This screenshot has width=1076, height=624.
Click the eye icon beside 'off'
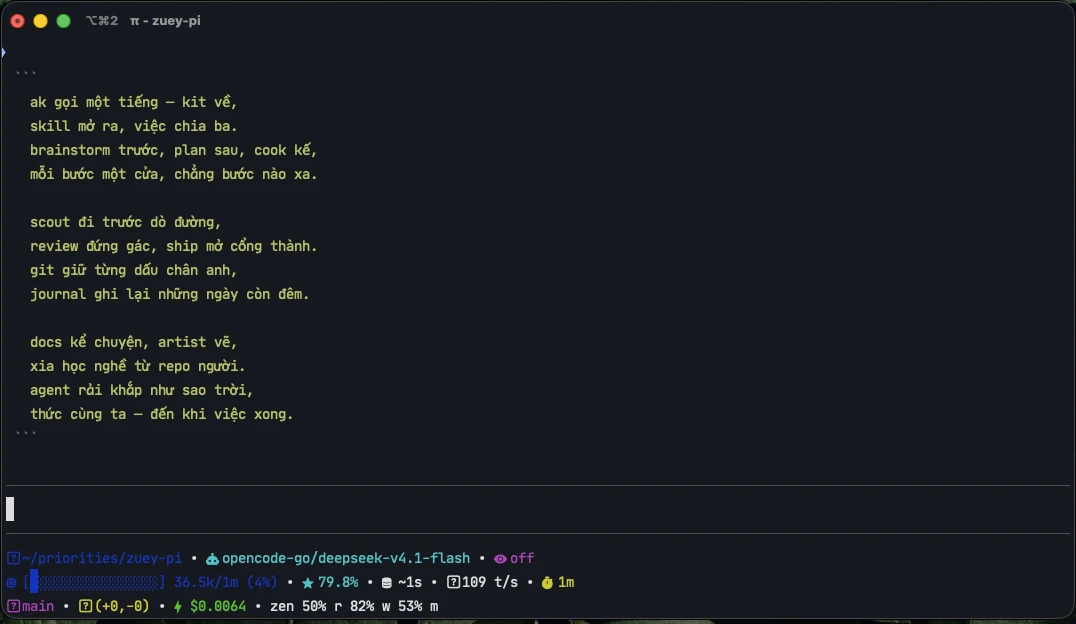point(500,559)
